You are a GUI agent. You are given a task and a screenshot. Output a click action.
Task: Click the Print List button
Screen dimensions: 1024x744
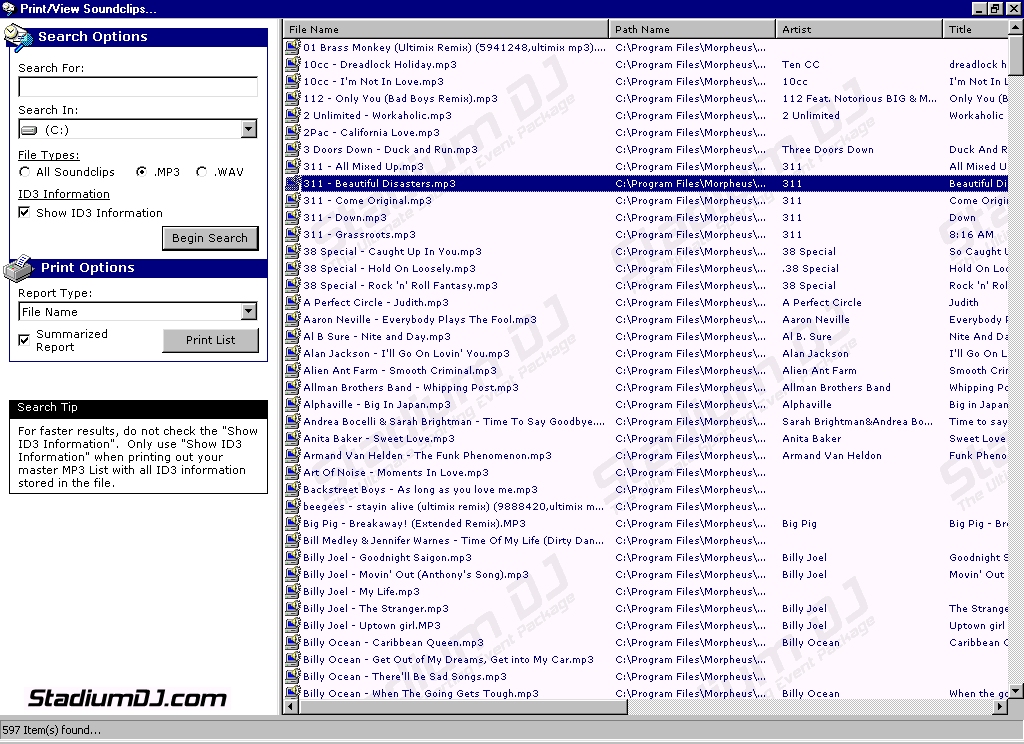click(210, 340)
